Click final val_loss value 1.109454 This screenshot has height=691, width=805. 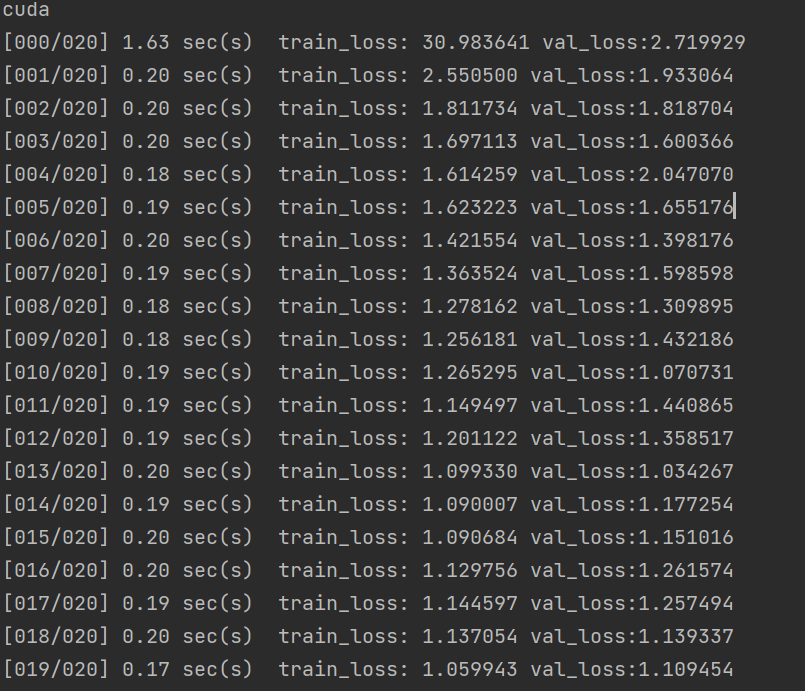click(x=686, y=669)
